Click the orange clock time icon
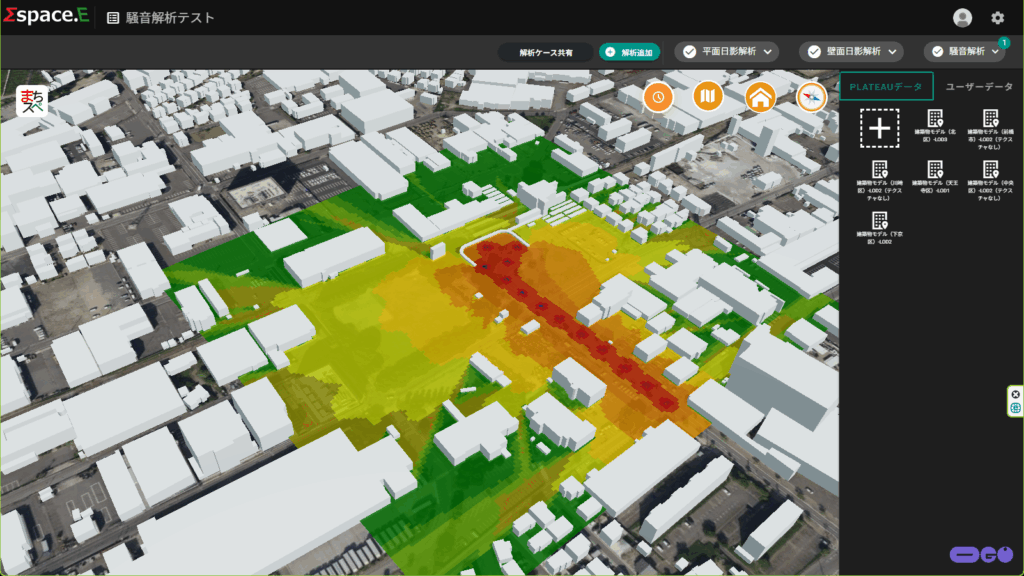Viewport: 1024px width, 576px height. [658, 97]
